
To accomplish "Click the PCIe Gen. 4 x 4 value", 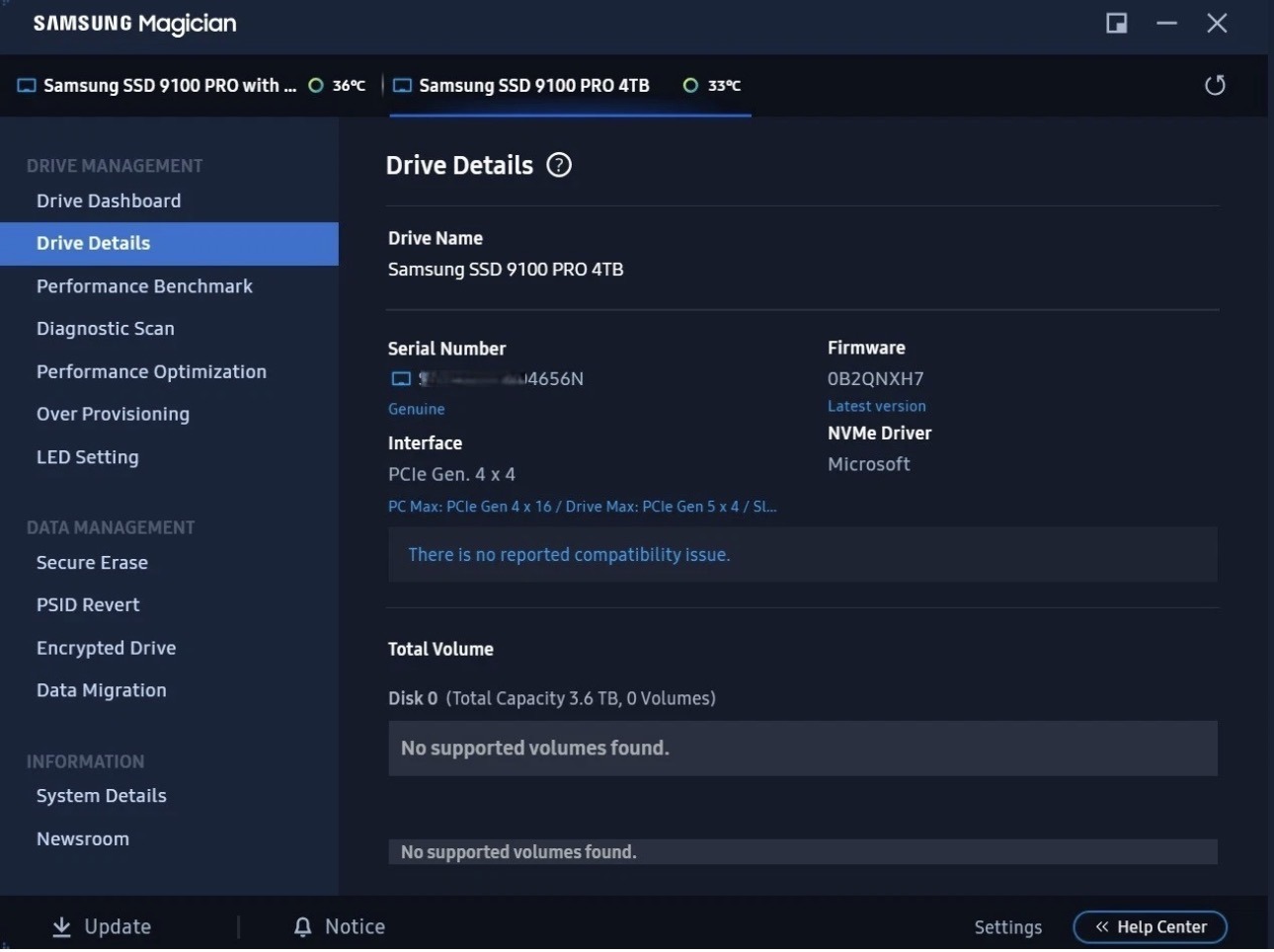I will coord(451,474).
